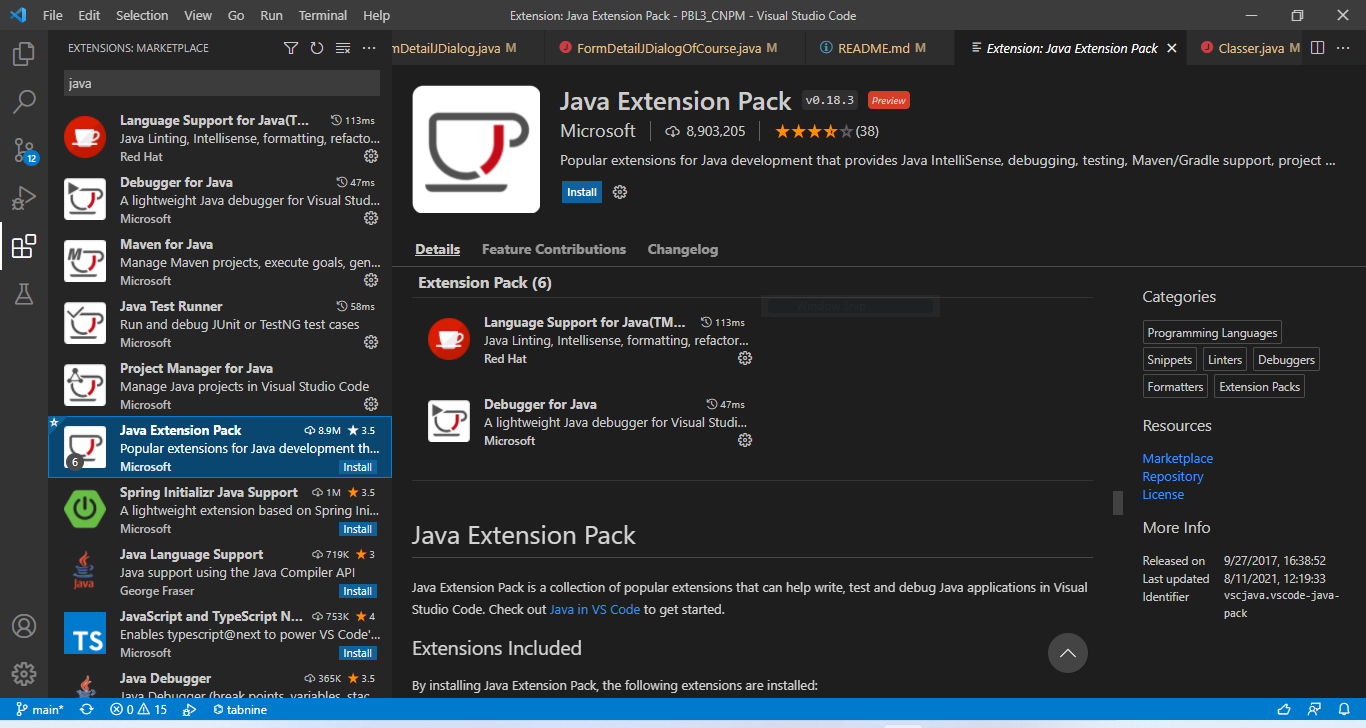The width and height of the screenshot is (1366, 728).
Task: Click the Formatters category tag
Action: (1175, 387)
